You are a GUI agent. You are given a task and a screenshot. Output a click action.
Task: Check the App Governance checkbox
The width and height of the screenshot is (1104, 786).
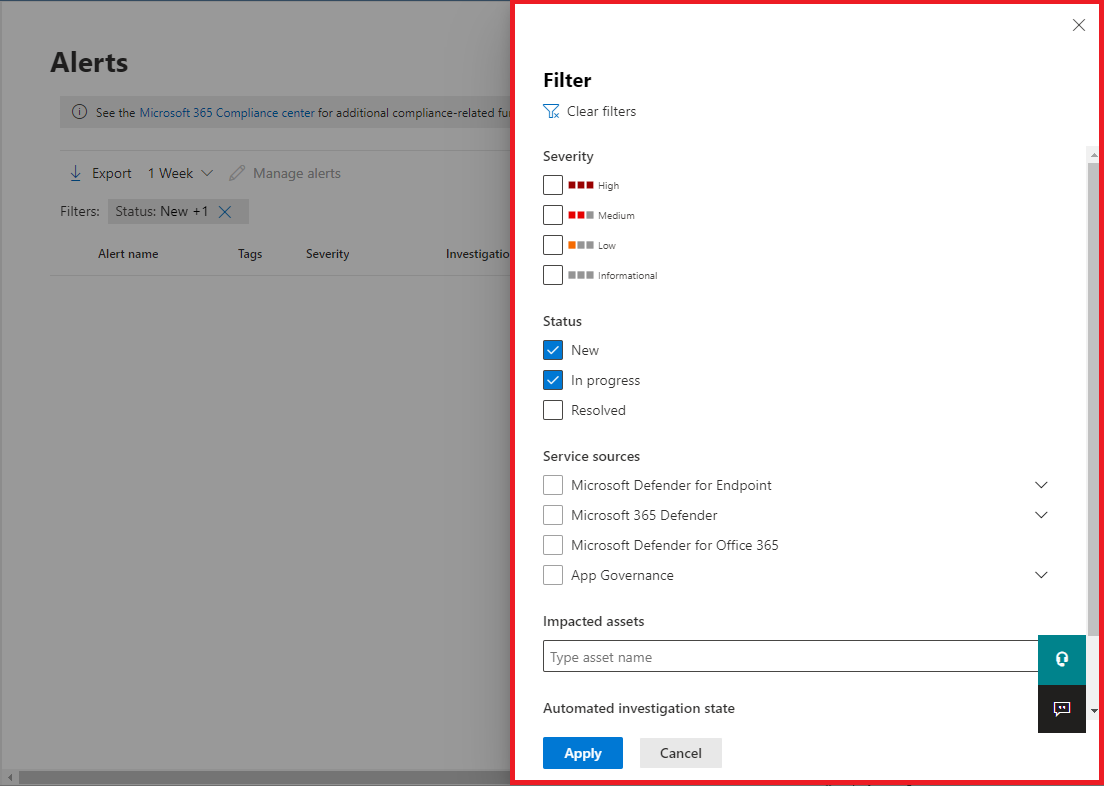click(553, 575)
